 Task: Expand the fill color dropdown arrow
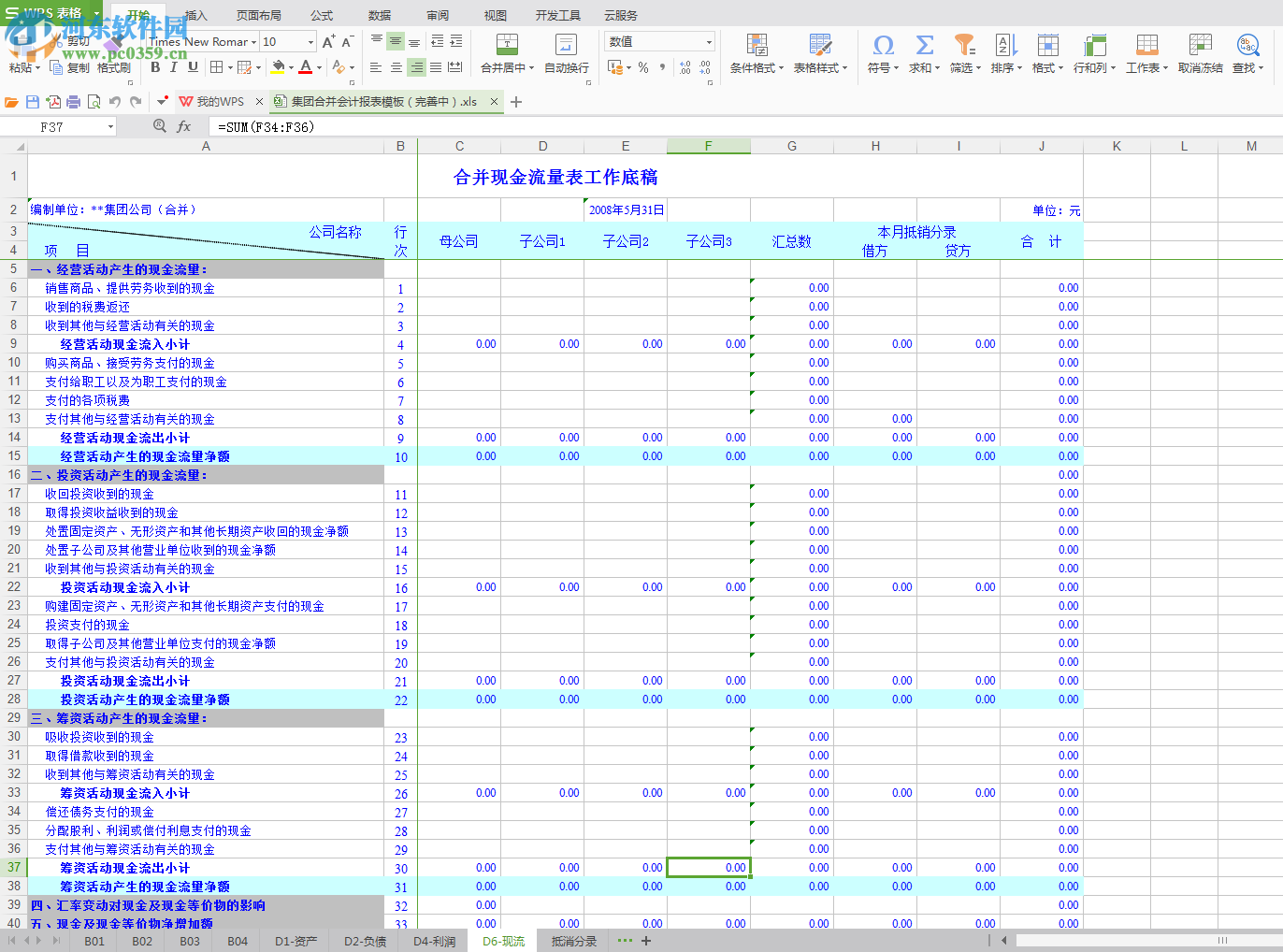pyautogui.click(x=291, y=67)
